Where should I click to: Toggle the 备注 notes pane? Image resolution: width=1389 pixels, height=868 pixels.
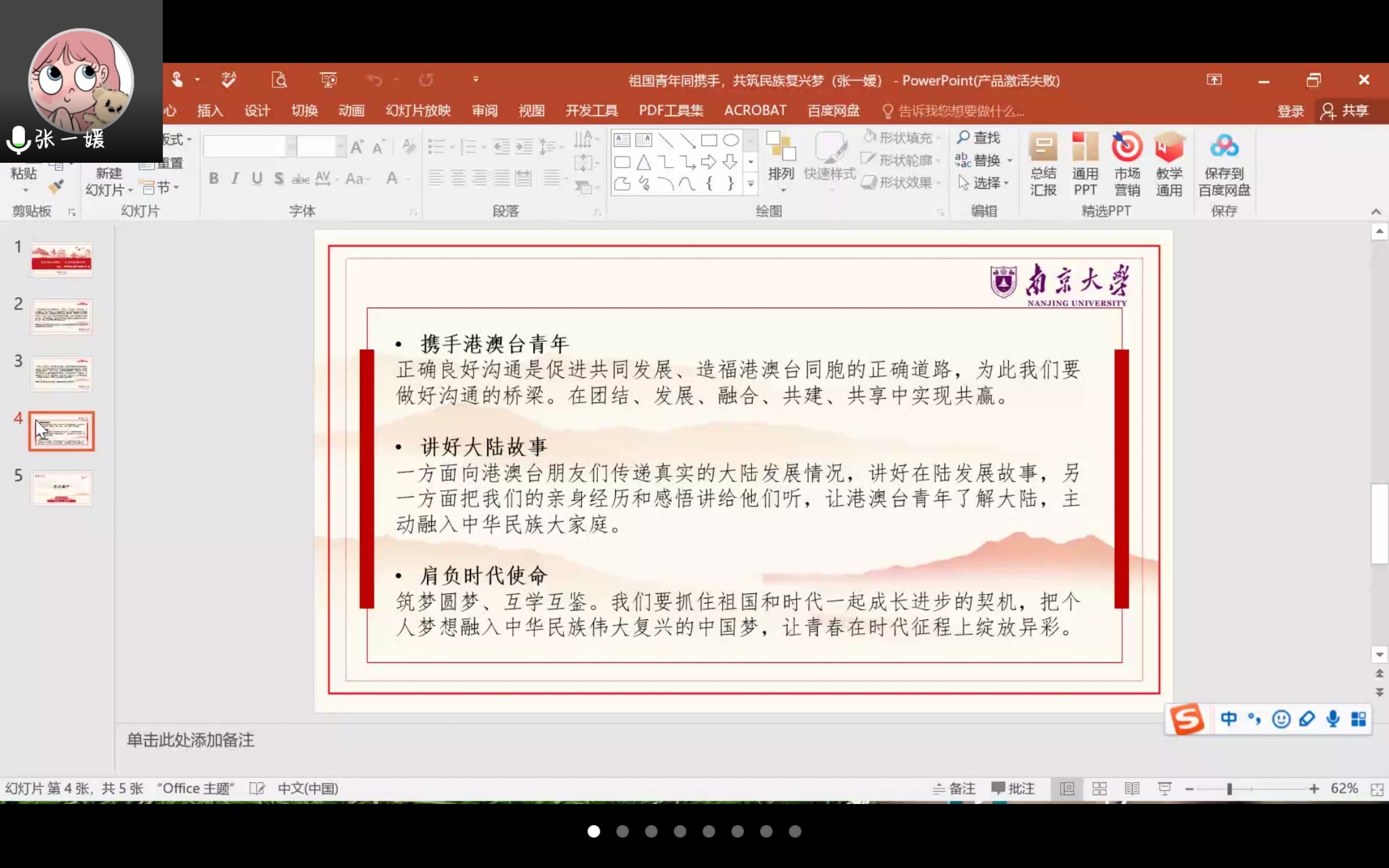pos(954,788)
